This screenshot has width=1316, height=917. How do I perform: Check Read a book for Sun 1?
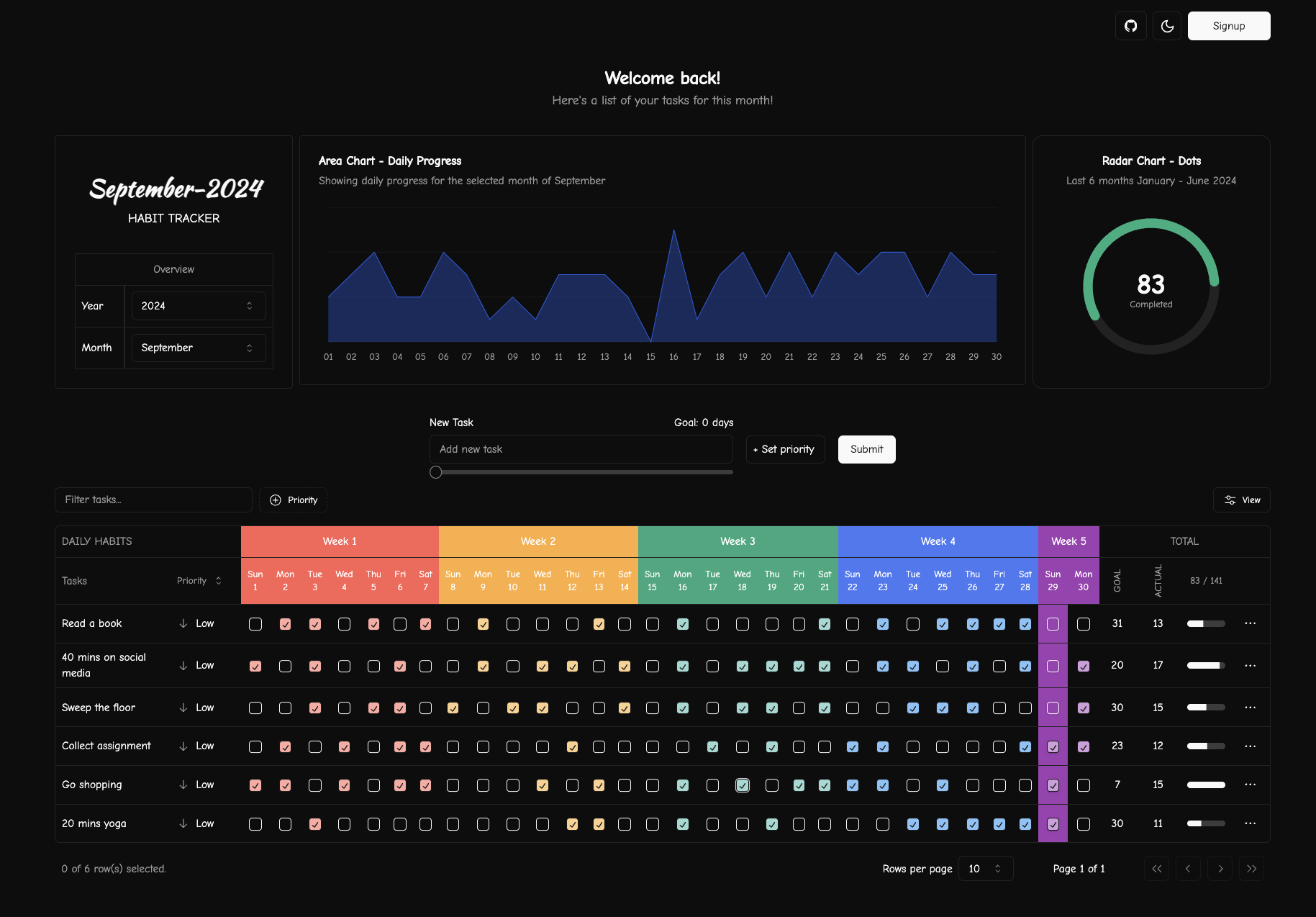click(x=255, y=624)
